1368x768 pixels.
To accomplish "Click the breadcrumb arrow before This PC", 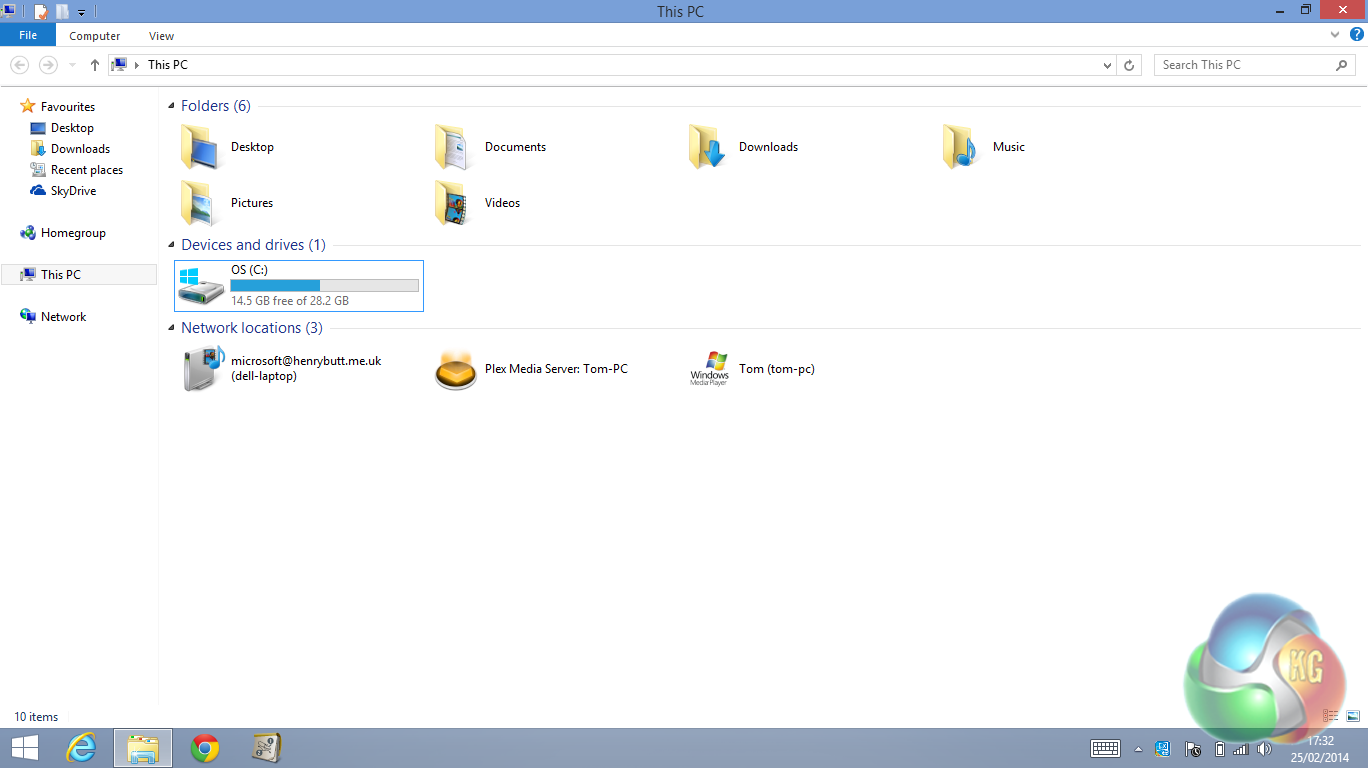I will coord(136,65).
